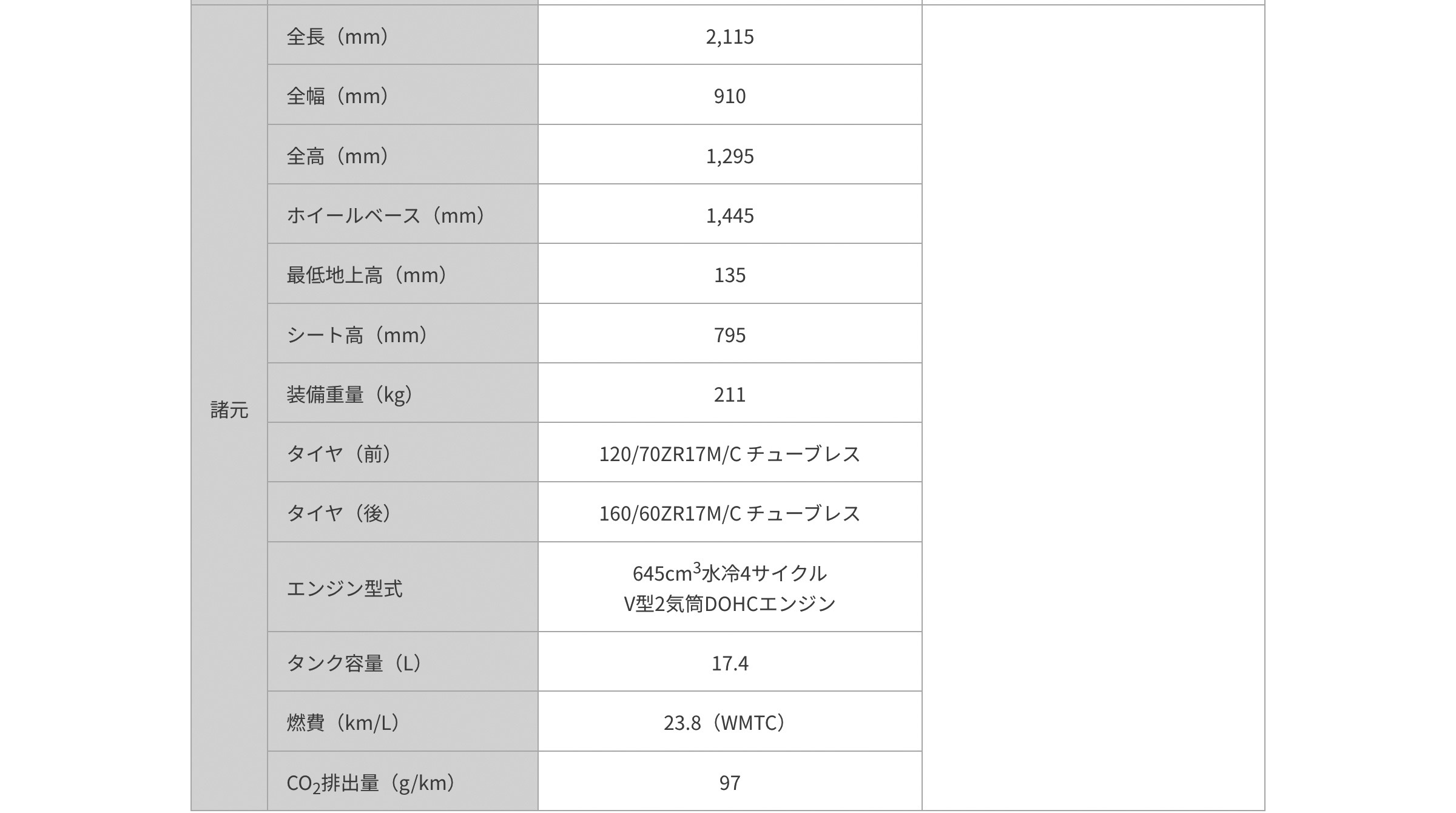Screen dimensions: 1456x813
Task: Select the シート高（mm） row label
Action: click(x=357, y=335)
